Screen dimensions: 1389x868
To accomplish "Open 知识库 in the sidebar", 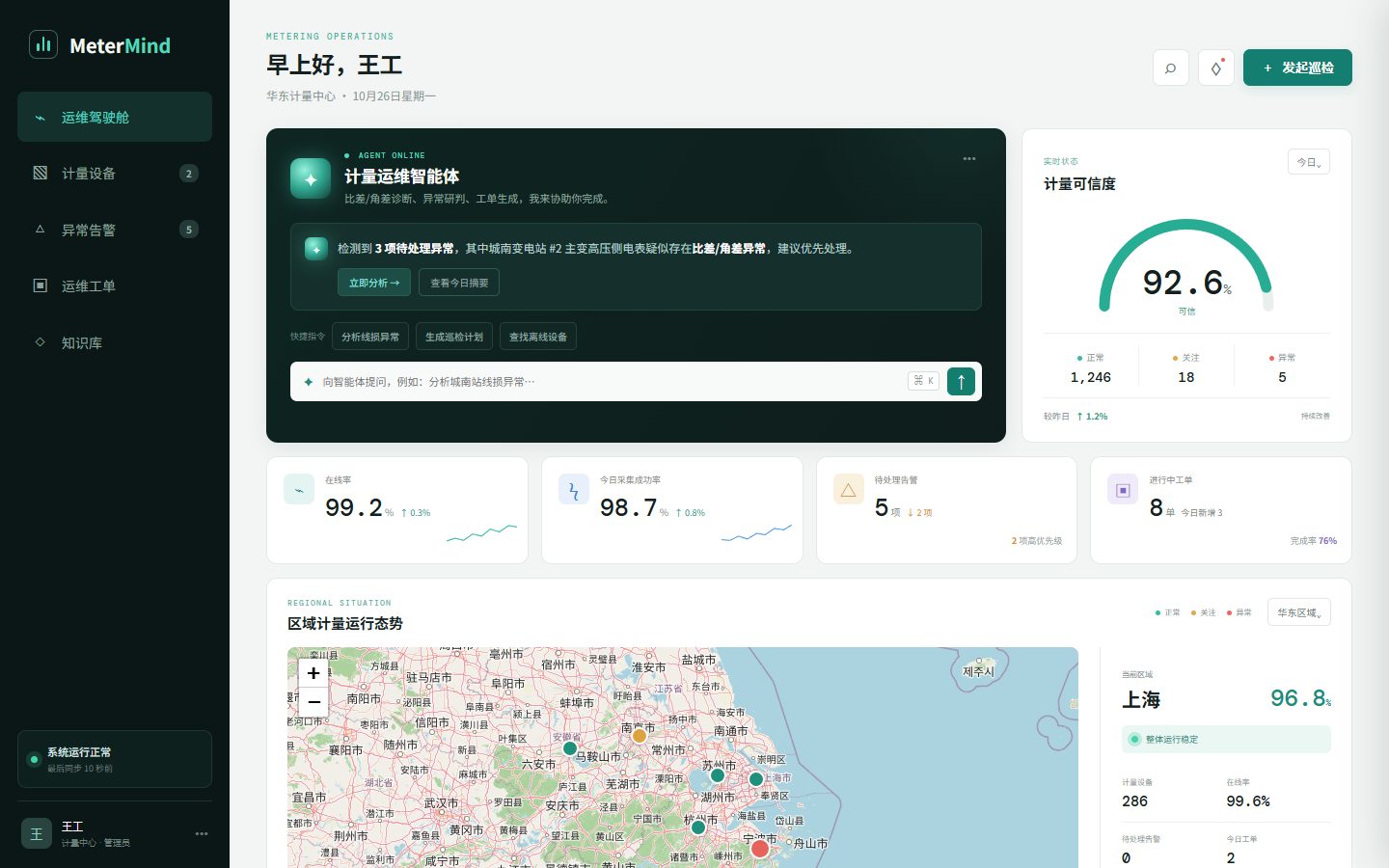I will coord(115,342).
